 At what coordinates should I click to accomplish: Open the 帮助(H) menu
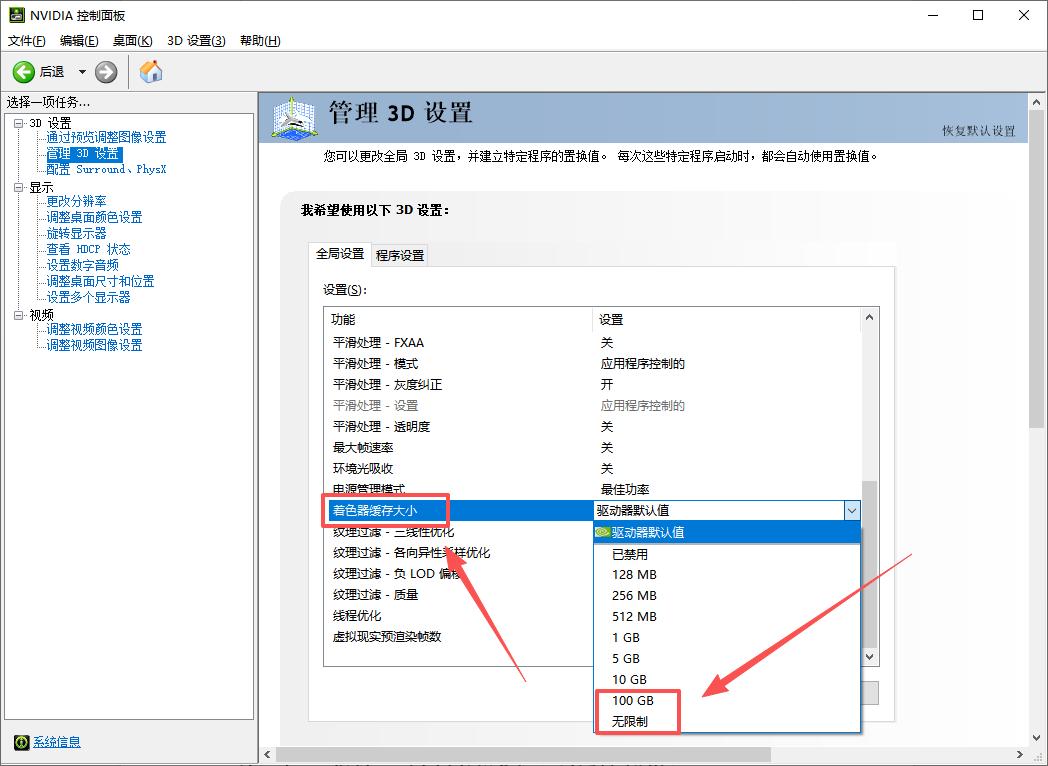(x=260, y=41)
